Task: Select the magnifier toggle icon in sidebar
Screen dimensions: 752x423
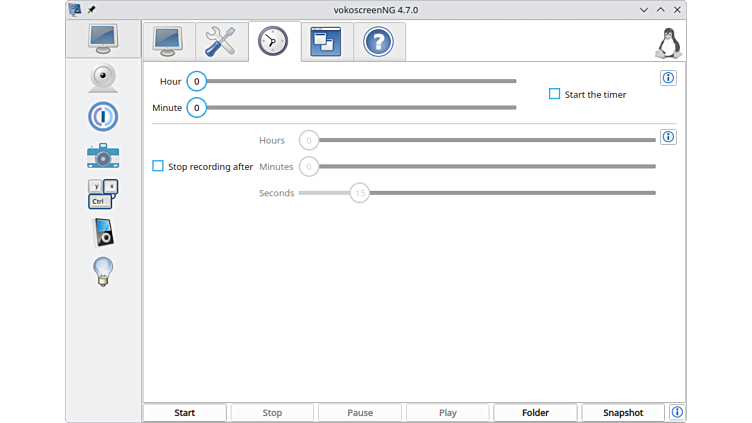Action: [x=103, y=116]
